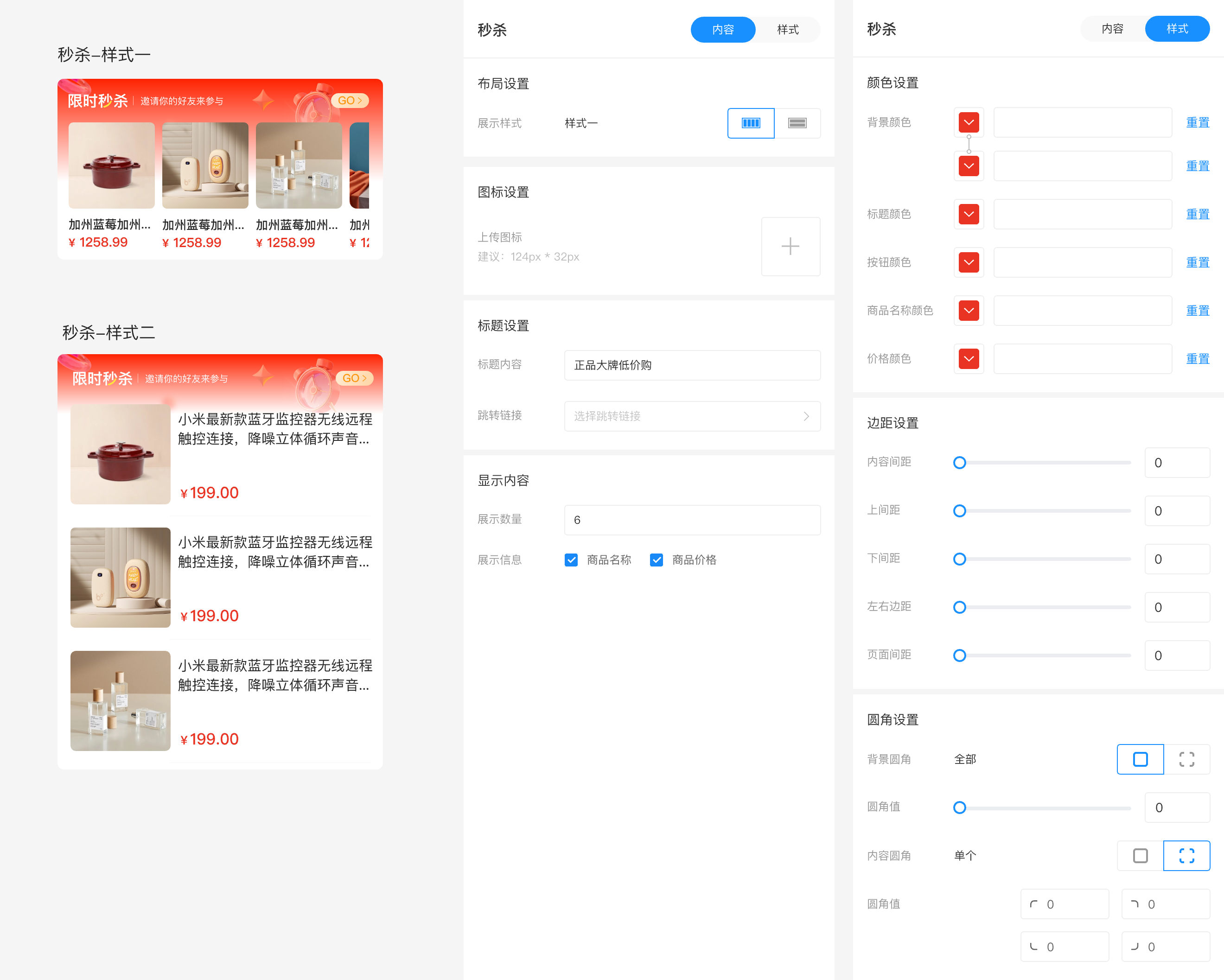Click 重置 next to 标题颜色

click(x=1198, y=214)
